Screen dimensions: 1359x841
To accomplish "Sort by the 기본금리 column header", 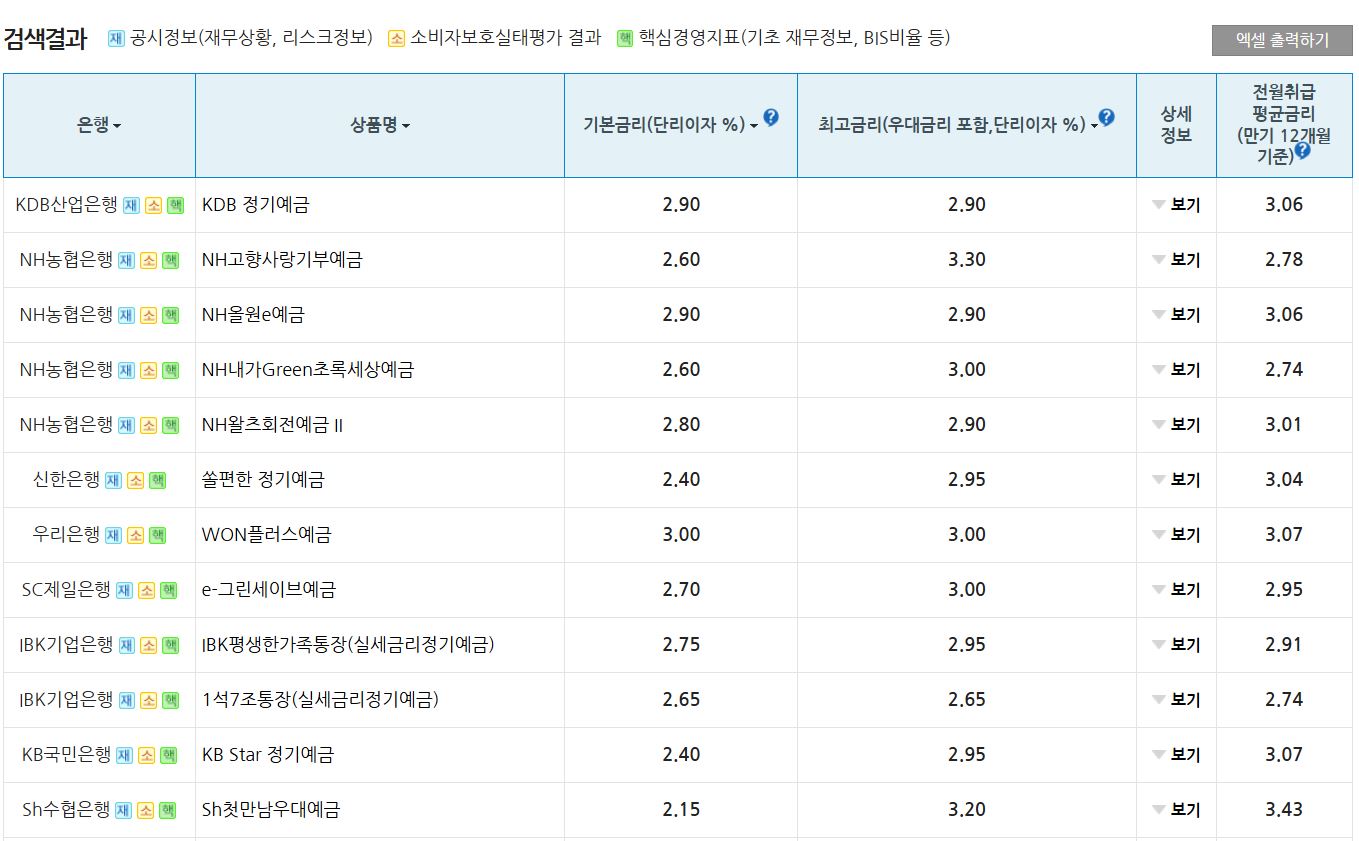I will [x=671, y=125].
